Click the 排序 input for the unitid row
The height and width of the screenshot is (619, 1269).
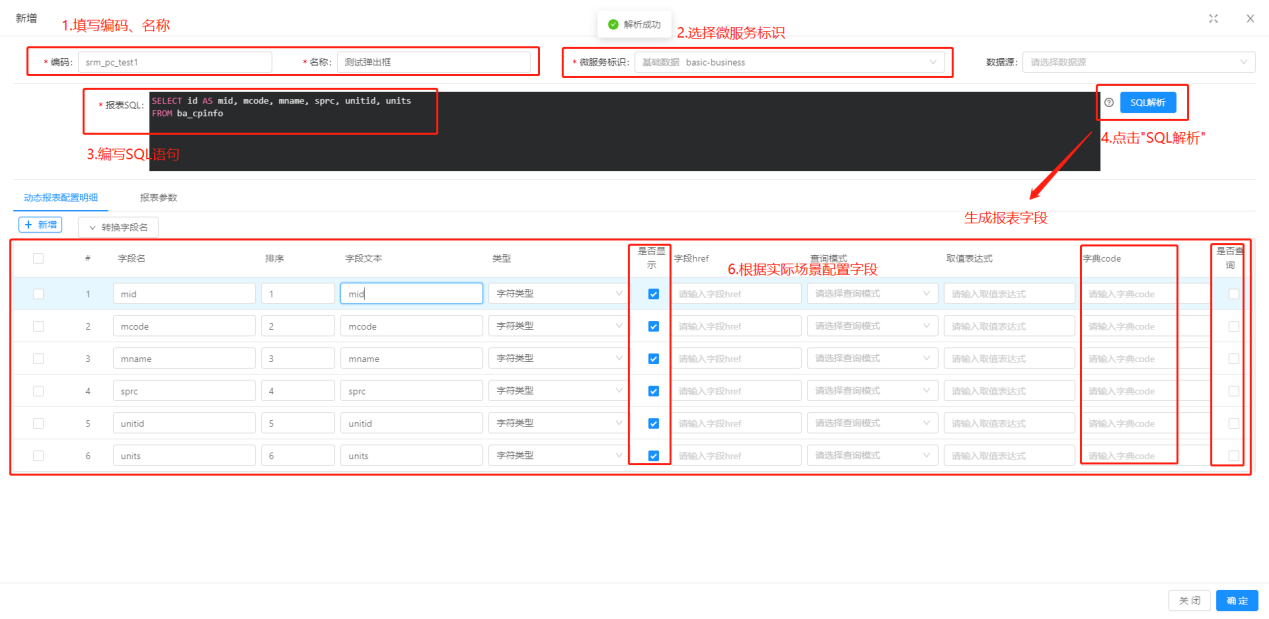tap(298, 423)
